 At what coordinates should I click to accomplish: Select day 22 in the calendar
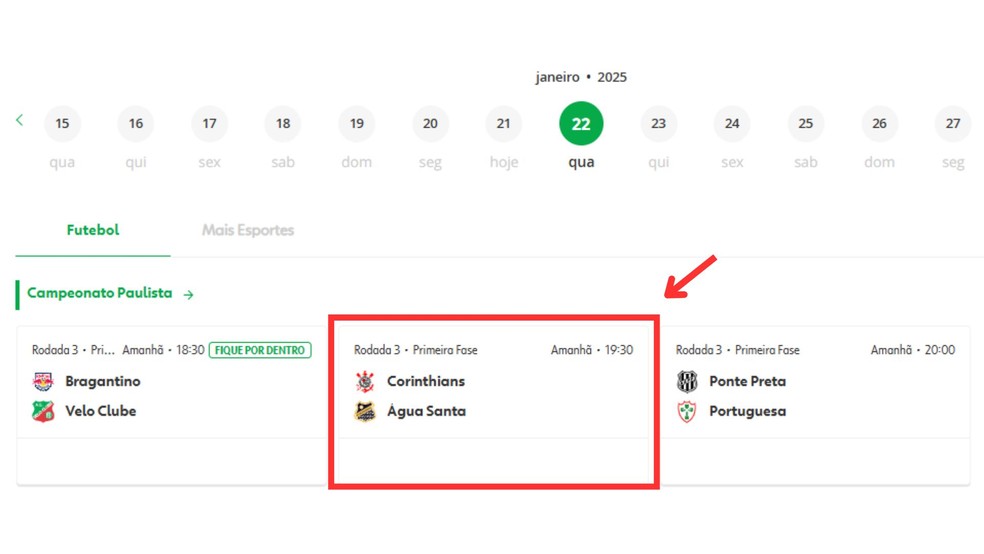click(x=581, y=124)
